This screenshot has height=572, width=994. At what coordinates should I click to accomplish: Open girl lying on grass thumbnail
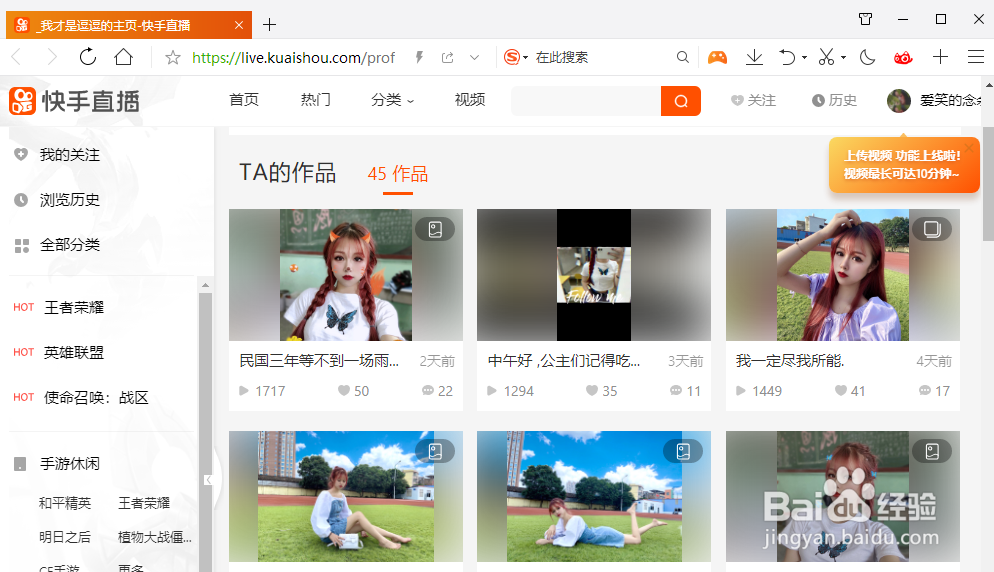click(x=593, y=497)
